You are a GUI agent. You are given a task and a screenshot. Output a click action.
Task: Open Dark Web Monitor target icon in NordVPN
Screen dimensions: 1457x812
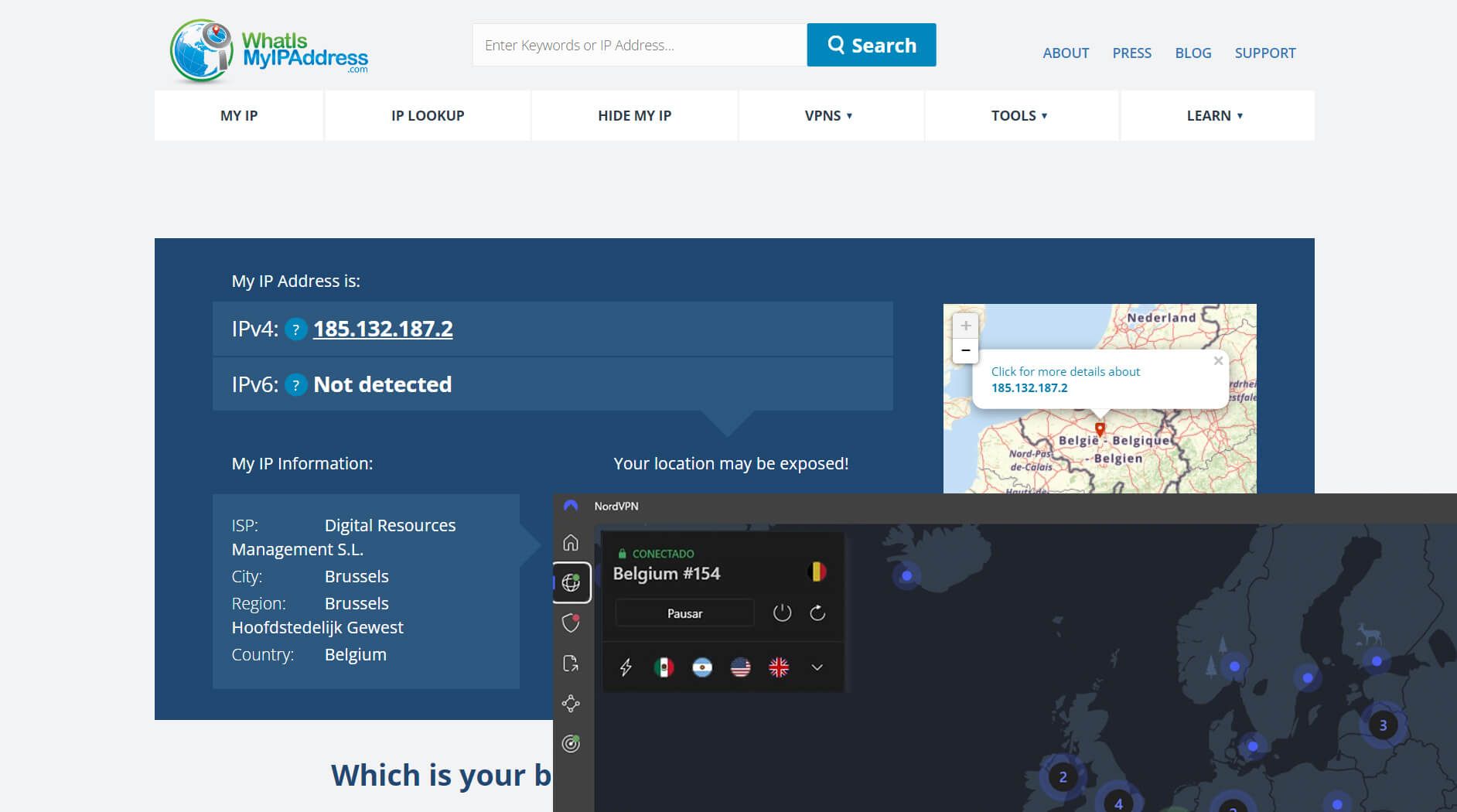pos(571,744)
